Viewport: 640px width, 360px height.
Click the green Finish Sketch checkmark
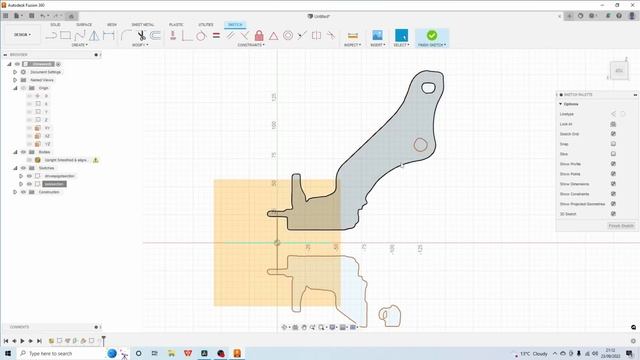click(432, 35)
